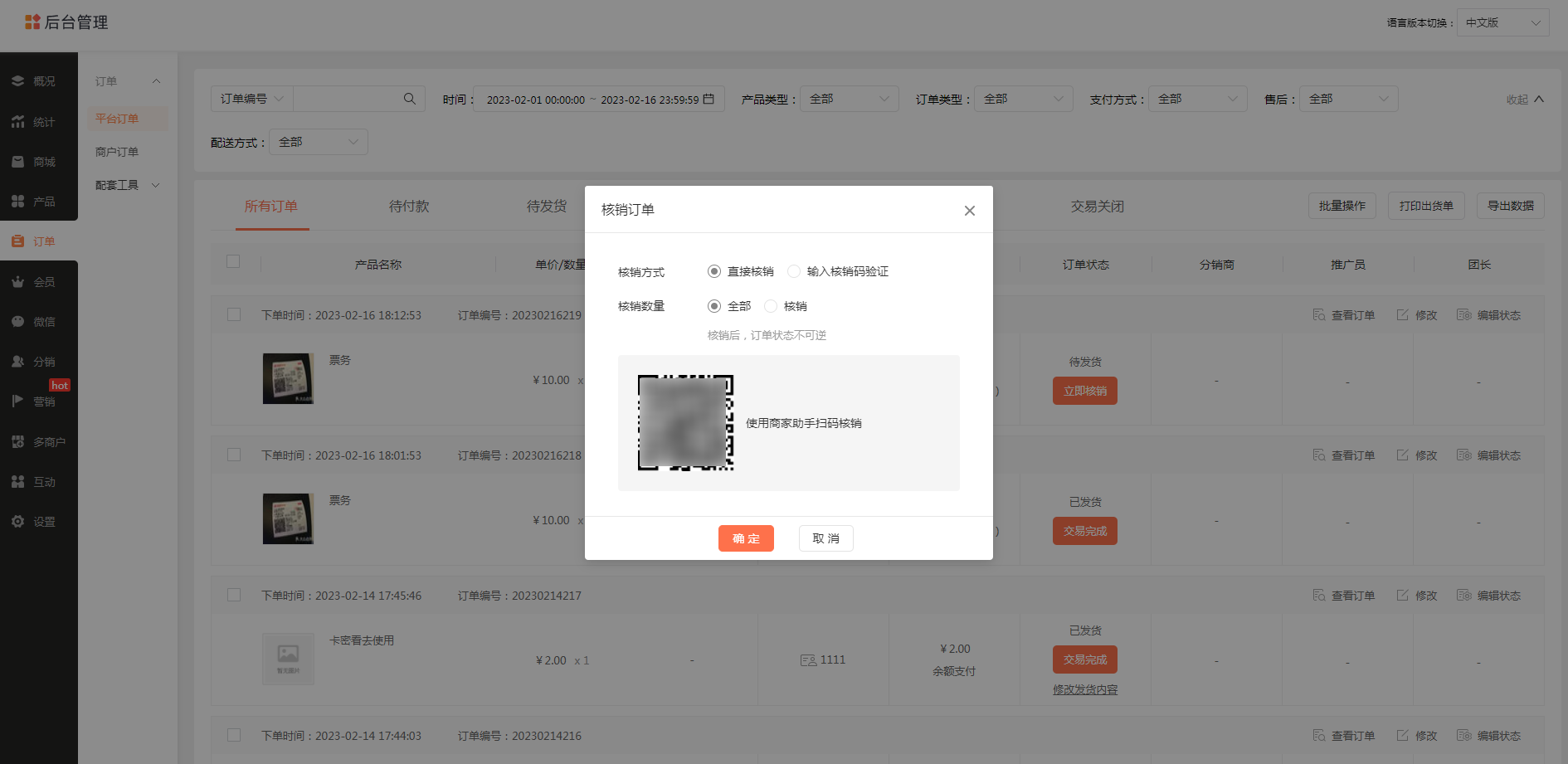Open the 售后 dropdown
The height and width of the screenshot is (764, 1568).
(x=1349, y=99)
